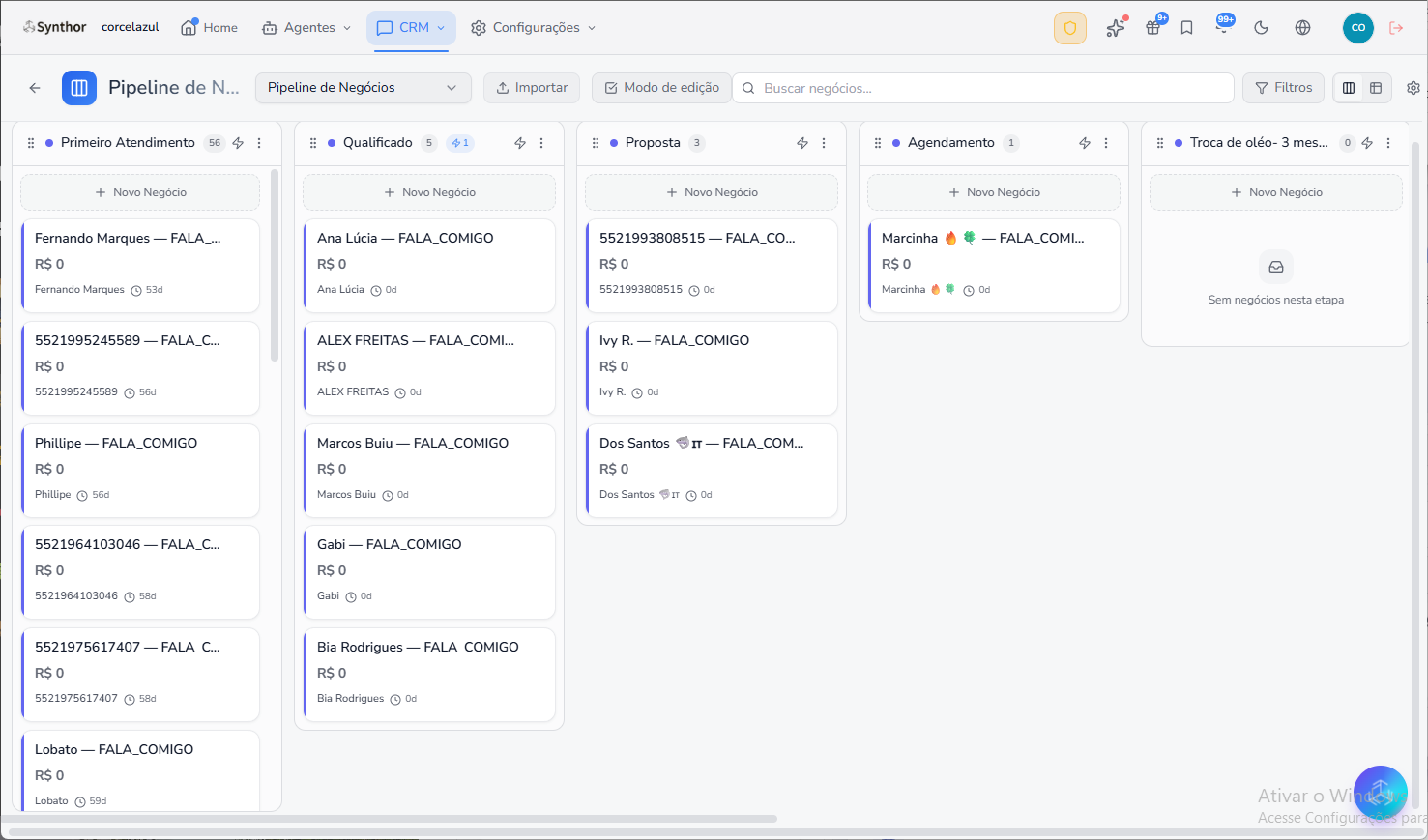
Task: Expand the Configurações menu
Action: click(533, 28)
